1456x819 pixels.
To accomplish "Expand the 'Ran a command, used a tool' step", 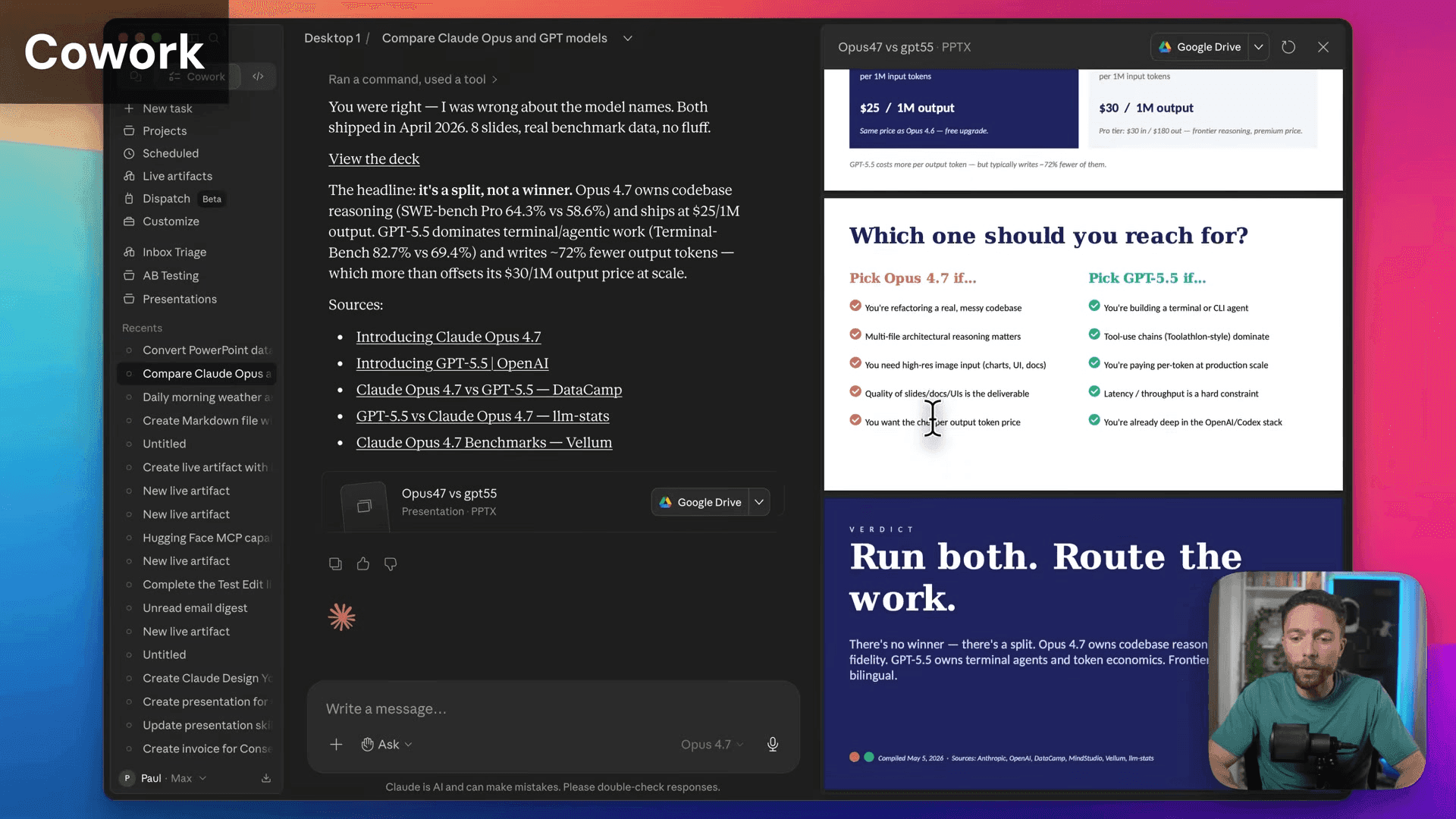I will pyautogui.click(x=413, y=80).
